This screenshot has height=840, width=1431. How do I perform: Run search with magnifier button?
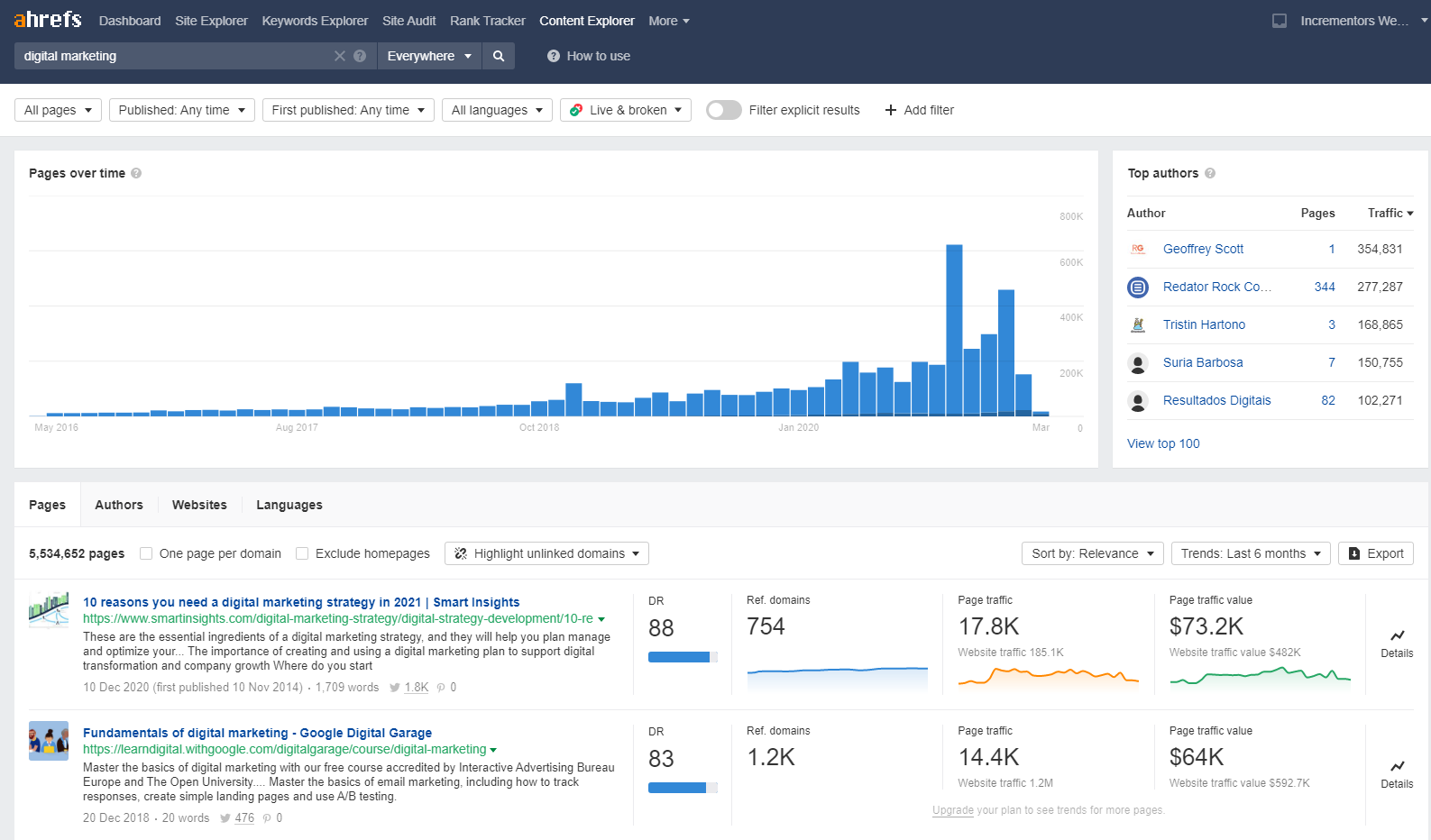pos(499,56)
